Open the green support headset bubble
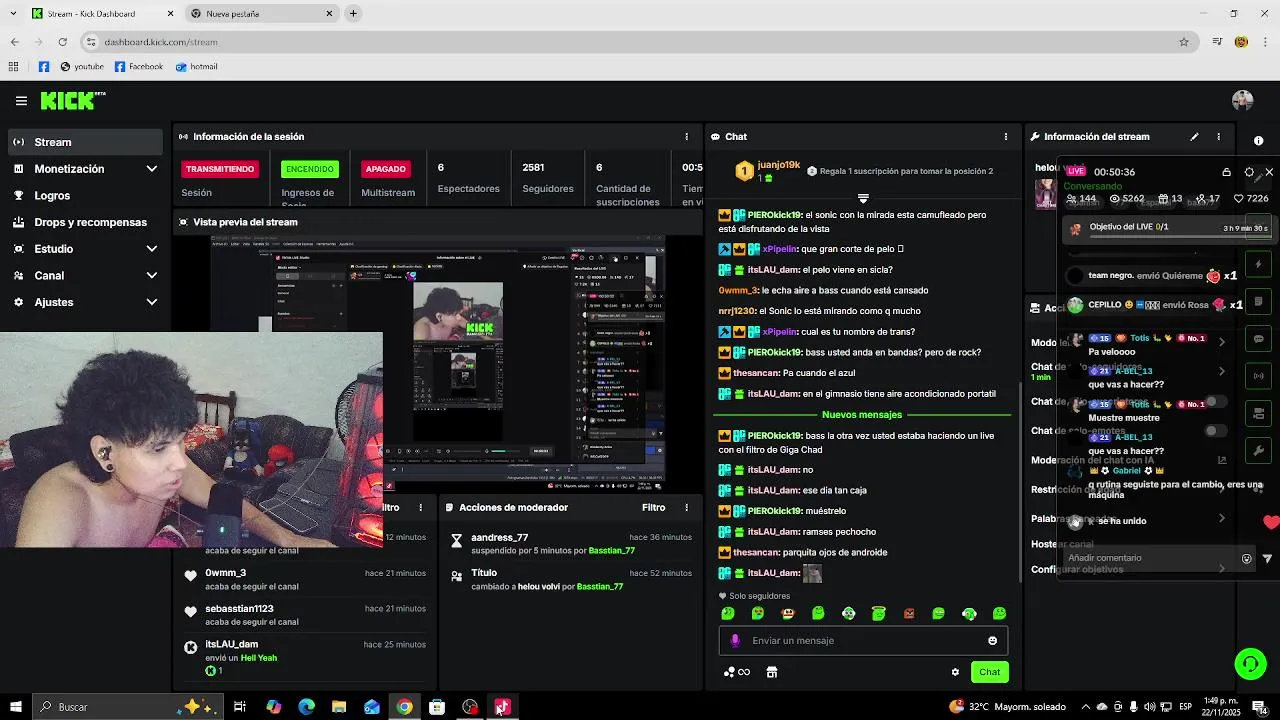The width and height of the screenshot is (1280, 720). (x=1249, y=663)
